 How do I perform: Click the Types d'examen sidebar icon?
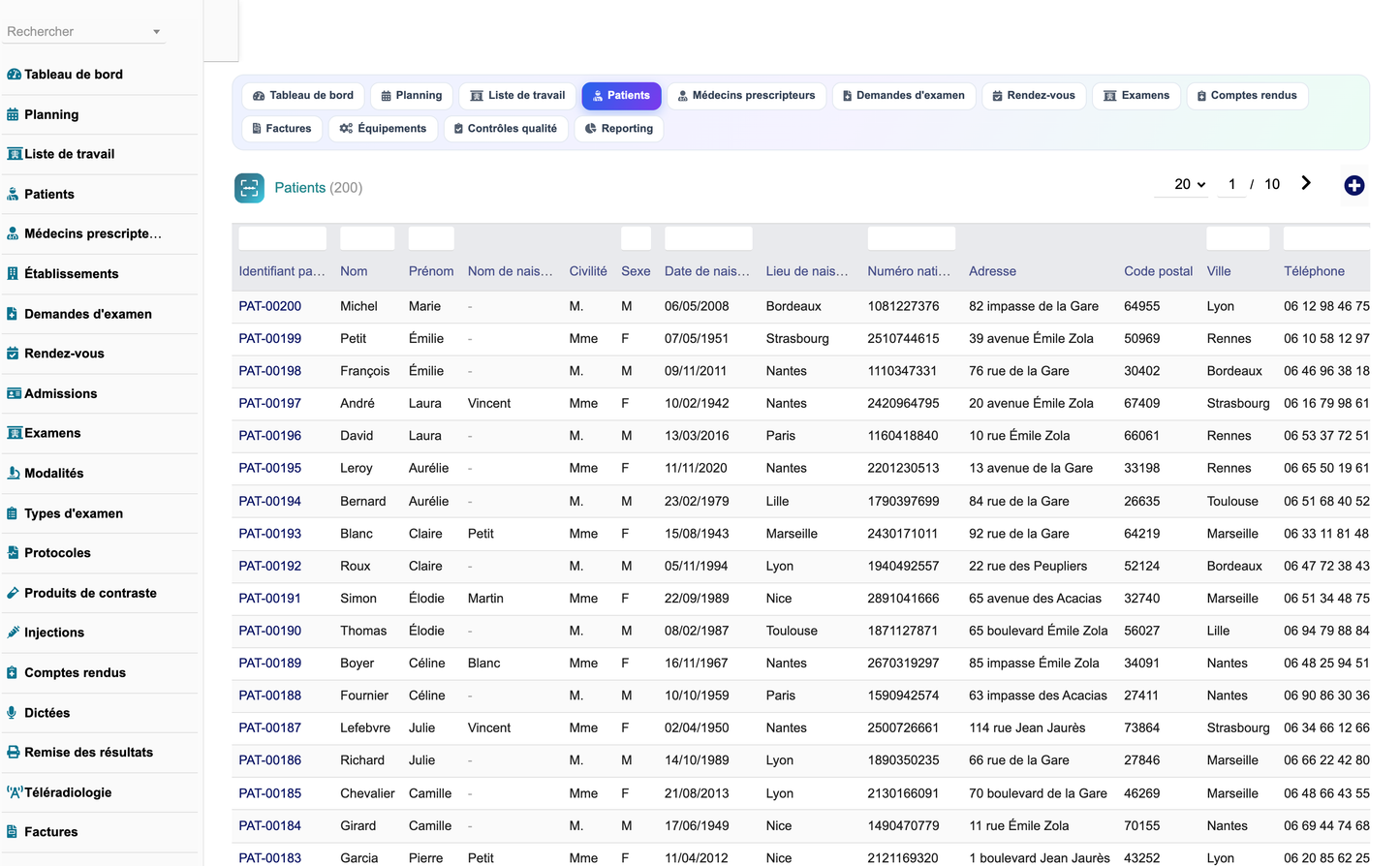(13, 513)
